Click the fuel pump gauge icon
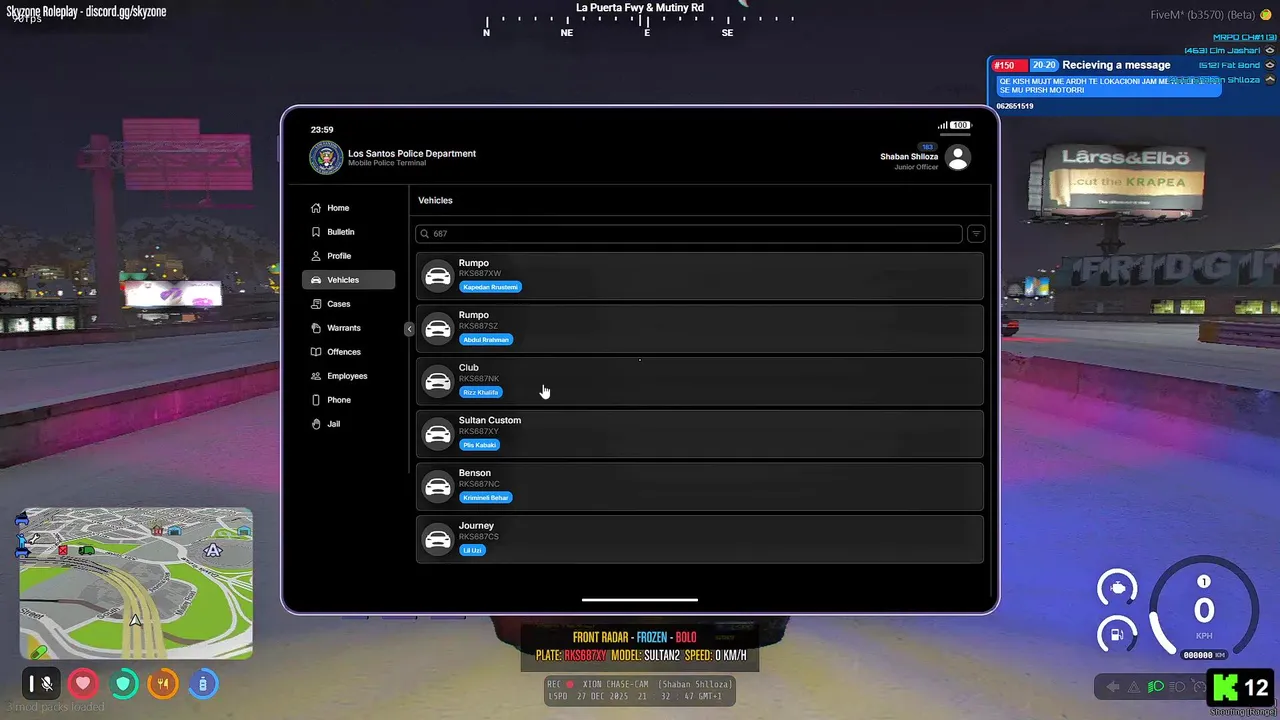This screenshot has width=1280, height=720. tap(1116, 634)
